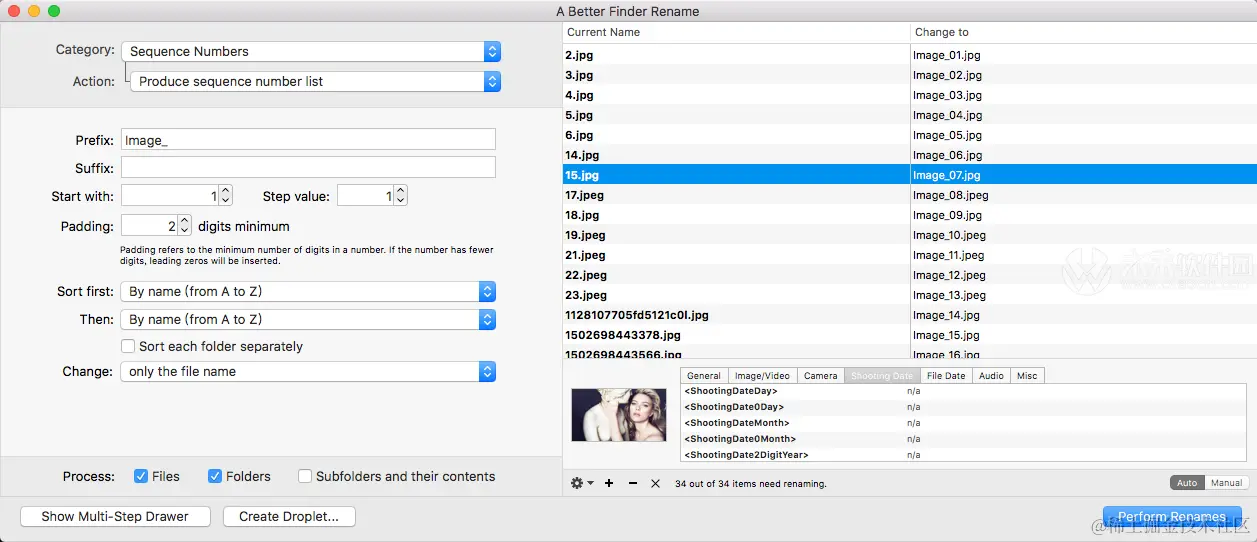Select file row 21.jpeg
This screenshot has width=1257, height=542.
click(910, 255)
